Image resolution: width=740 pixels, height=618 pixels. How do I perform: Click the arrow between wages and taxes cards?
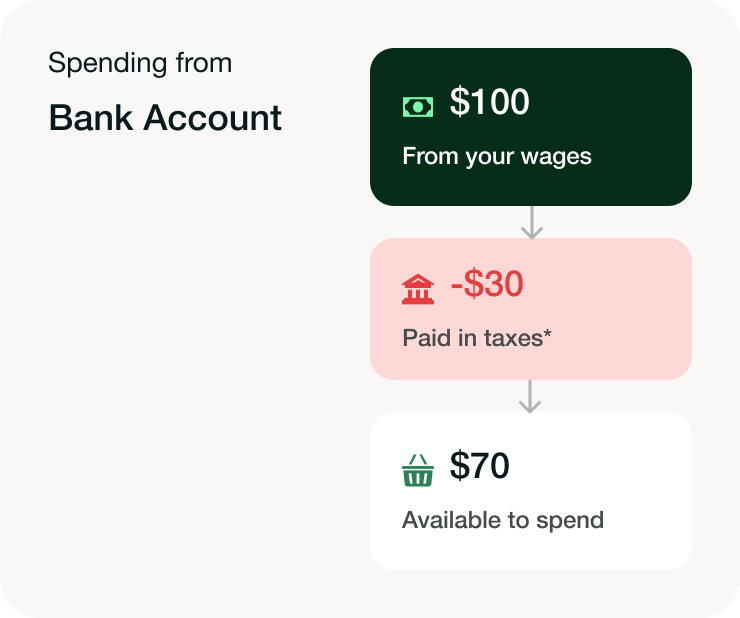(532, 222)
